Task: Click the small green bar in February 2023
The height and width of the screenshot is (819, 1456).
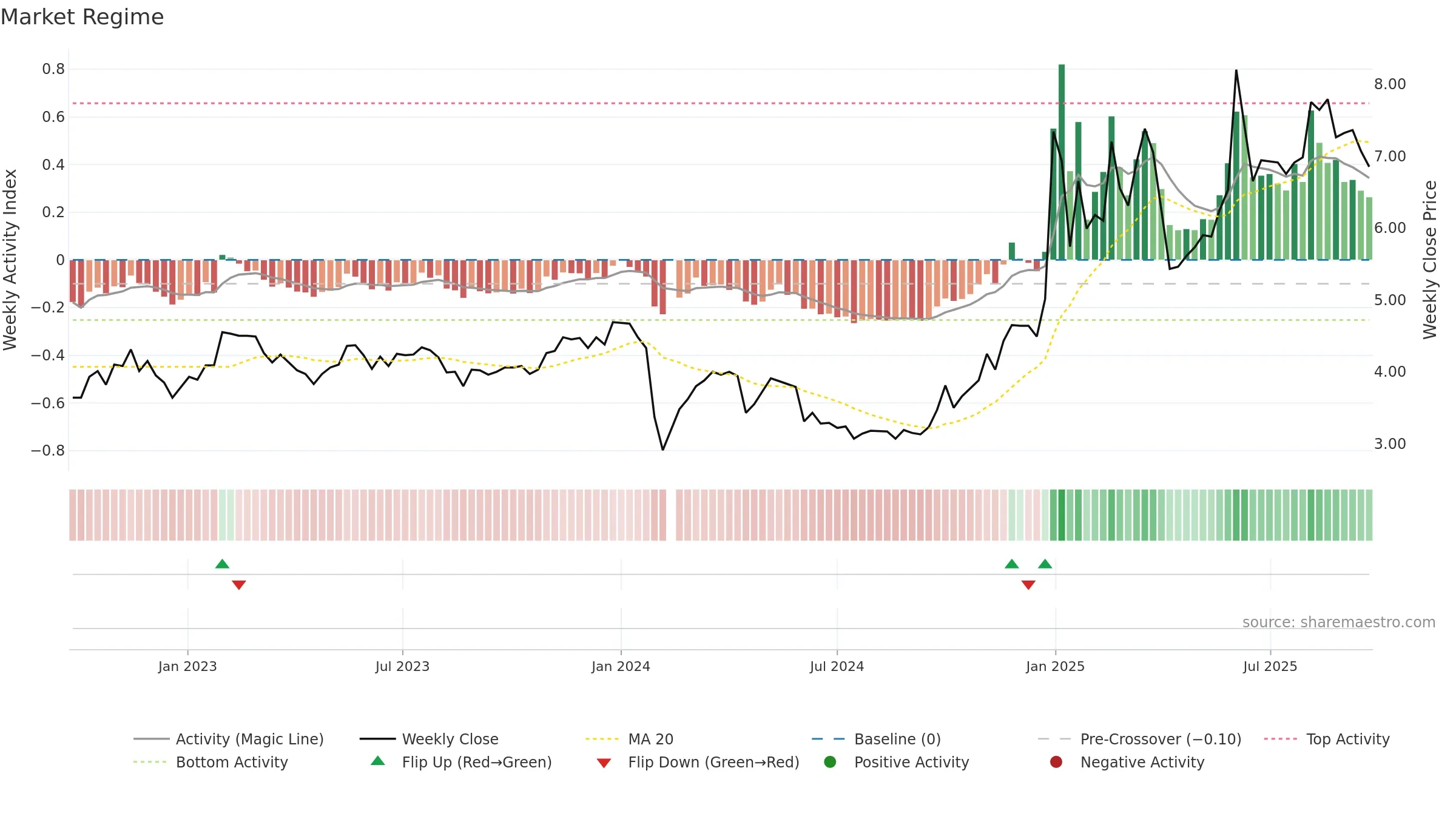Action: [x=222, y=257]
